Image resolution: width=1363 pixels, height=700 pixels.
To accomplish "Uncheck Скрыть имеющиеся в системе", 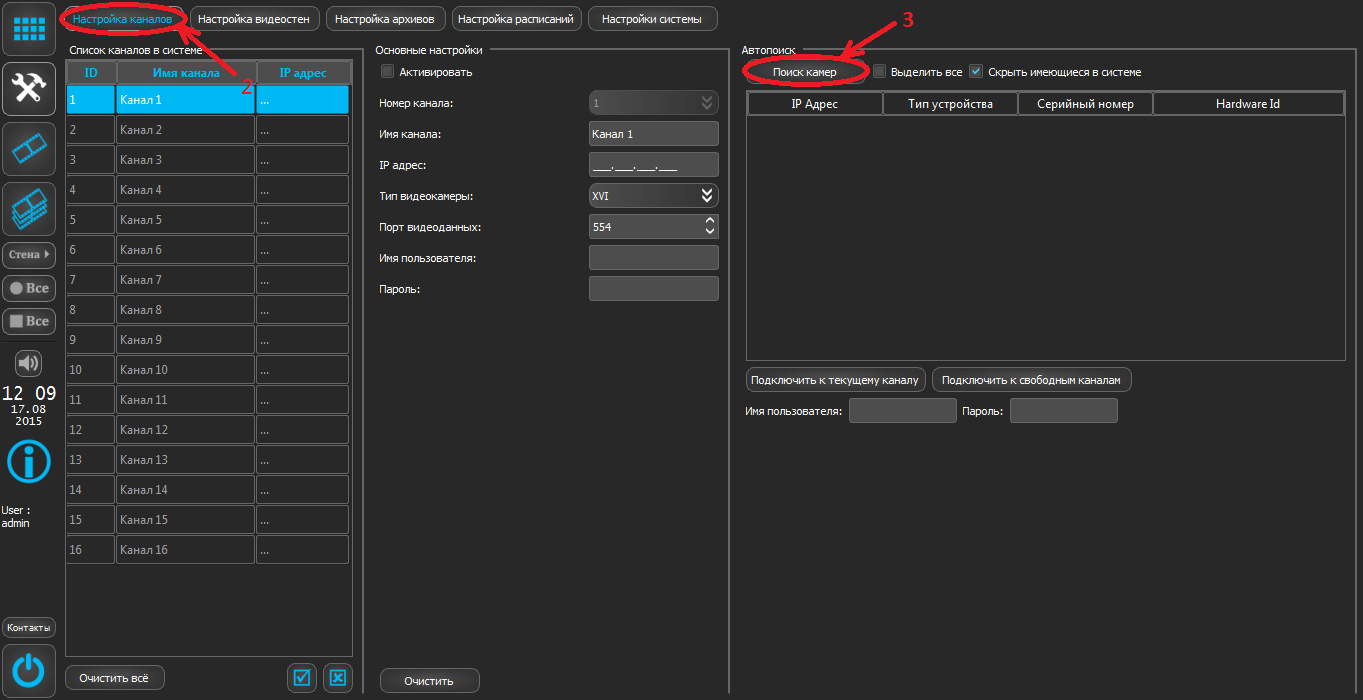I will [976, 72].
